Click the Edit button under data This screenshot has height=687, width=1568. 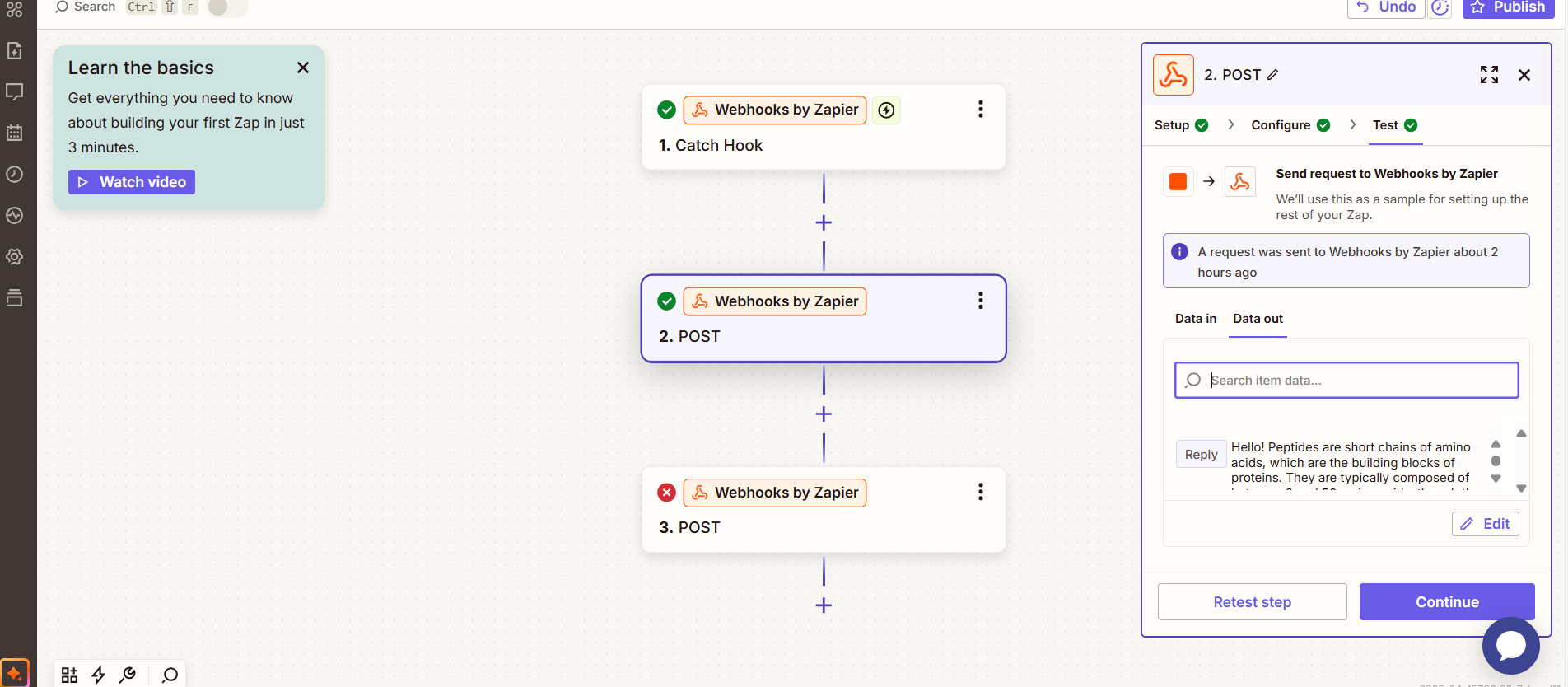pos(1485,524)
